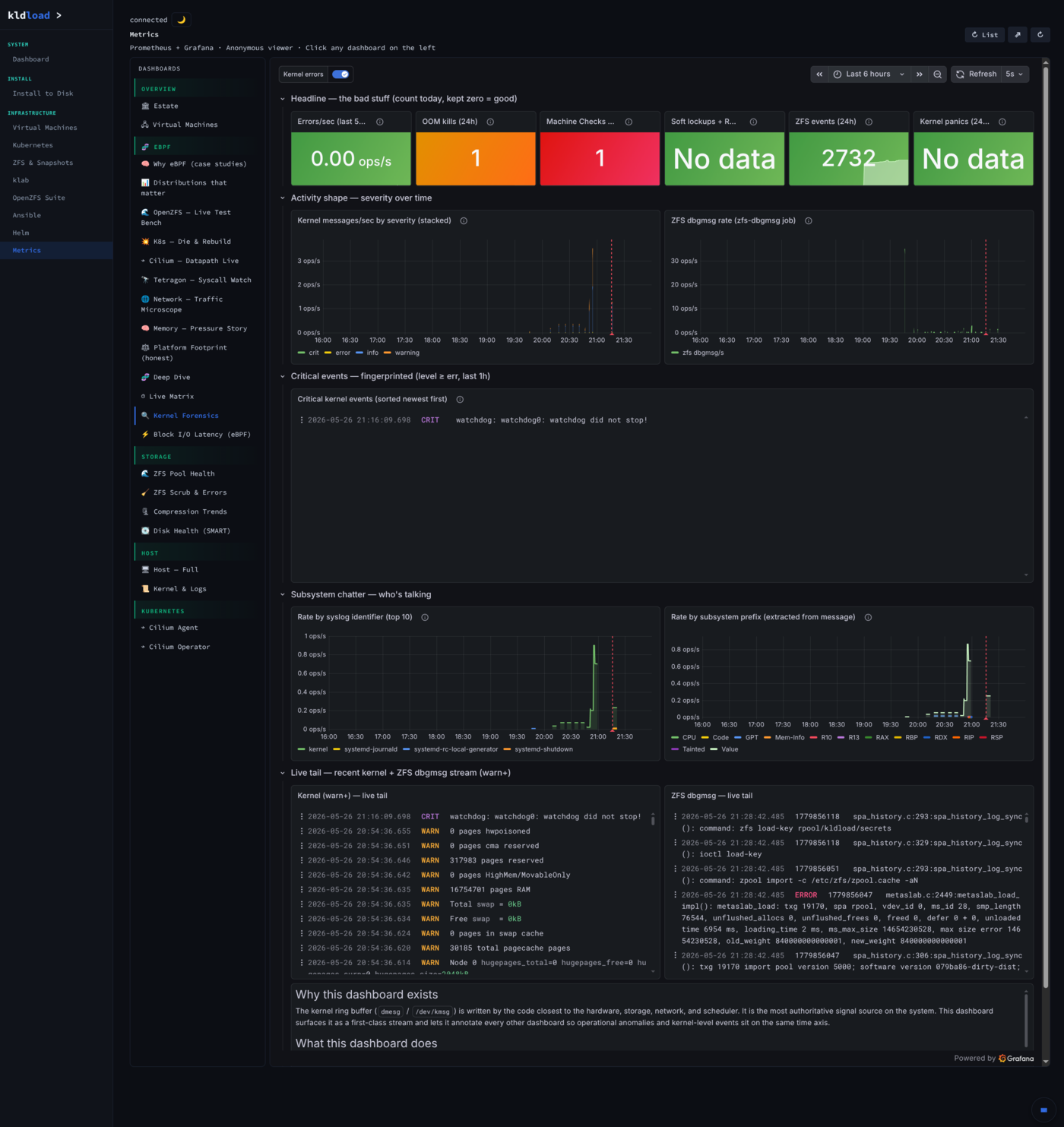The height and width of the screenshot is (1127, 1064).
Task: Click the reload icon button at top right
Action: pyautogui.click(x=1040, y=34)
